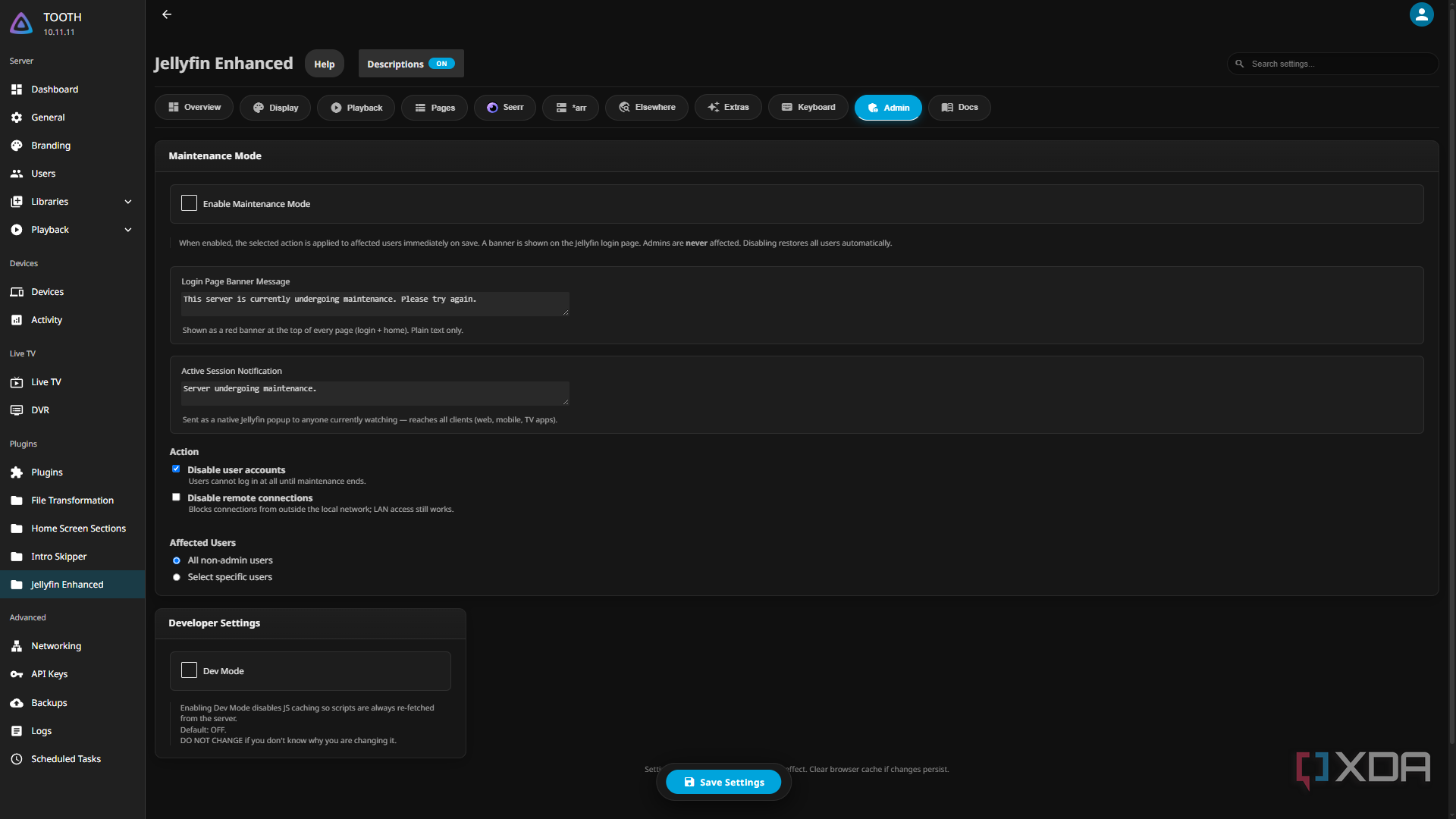Viewport: 1456px width, 819px height.
Task: Open Users in the sidebar
Action: (x=72, y=174)
